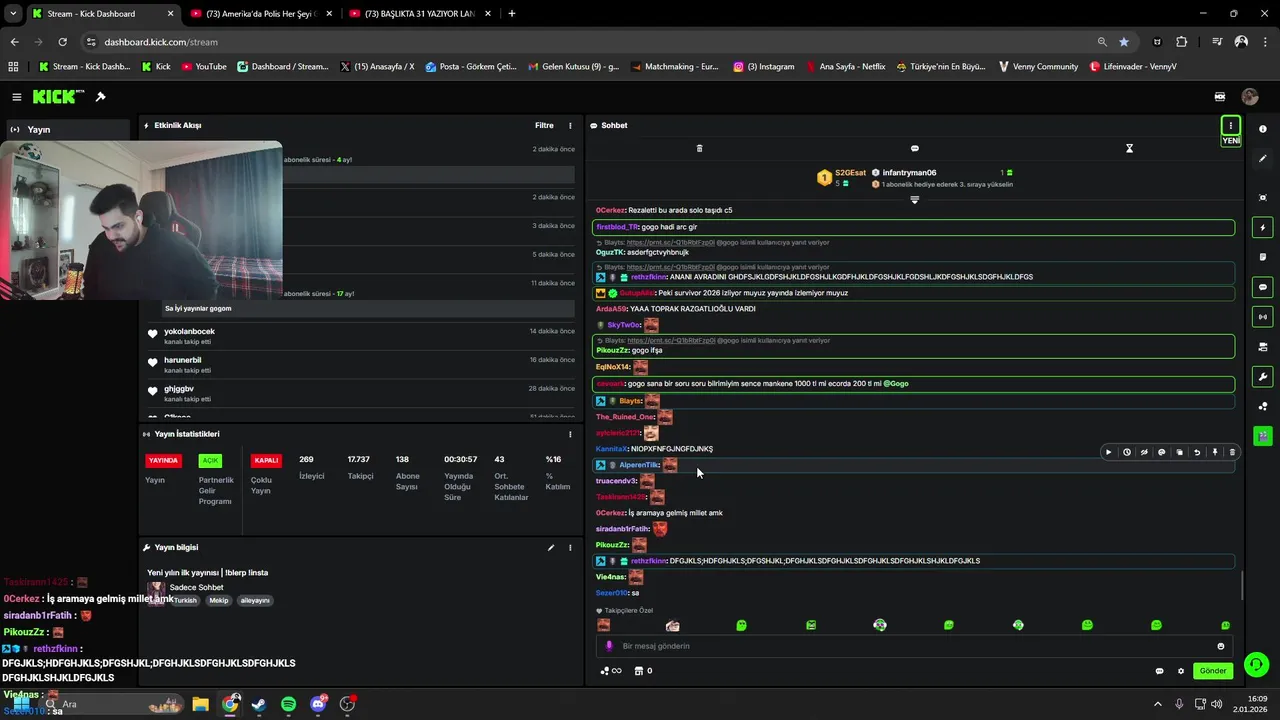The height and width of the screenshot is (720, 1280).
Task: Click the purple microphone icon in the message field
Action: click(x=608, y=646)
